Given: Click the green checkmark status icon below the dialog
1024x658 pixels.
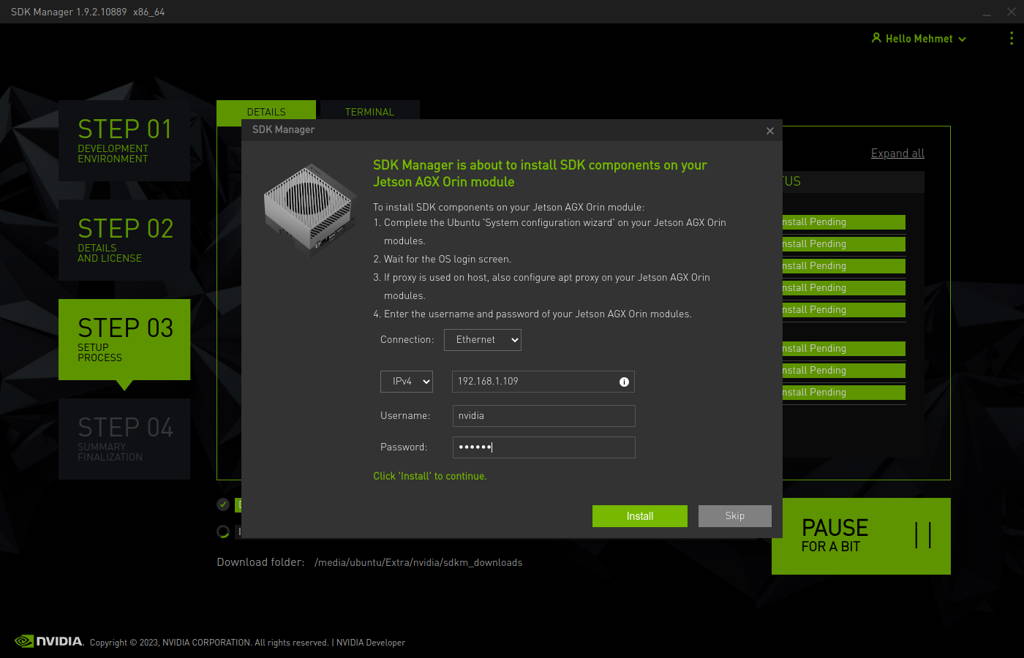Looking at the screenshot, I should (x=223, y=504).
